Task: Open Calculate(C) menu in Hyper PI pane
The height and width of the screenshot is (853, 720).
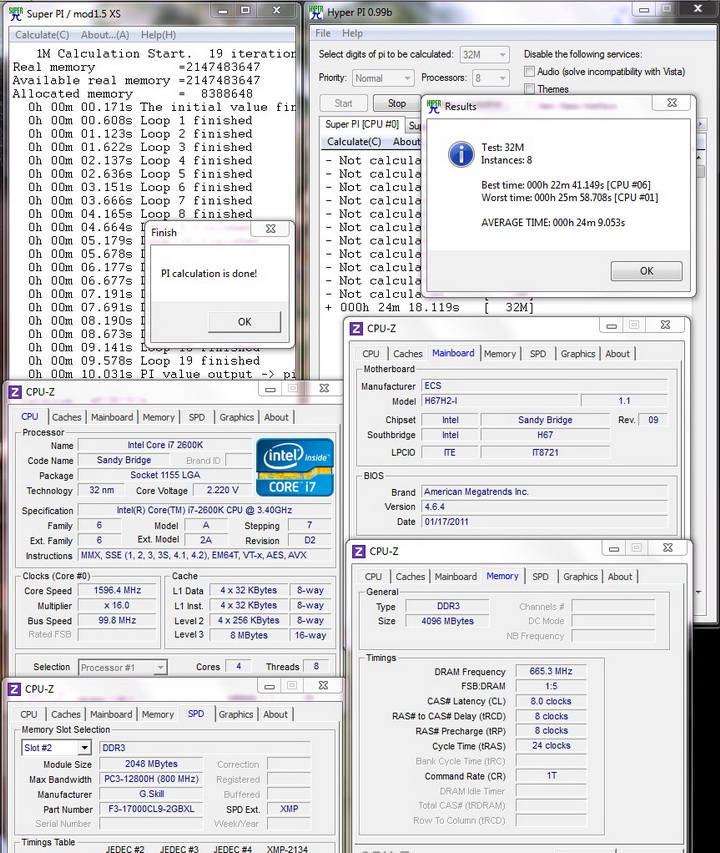Action: [354, 141]
